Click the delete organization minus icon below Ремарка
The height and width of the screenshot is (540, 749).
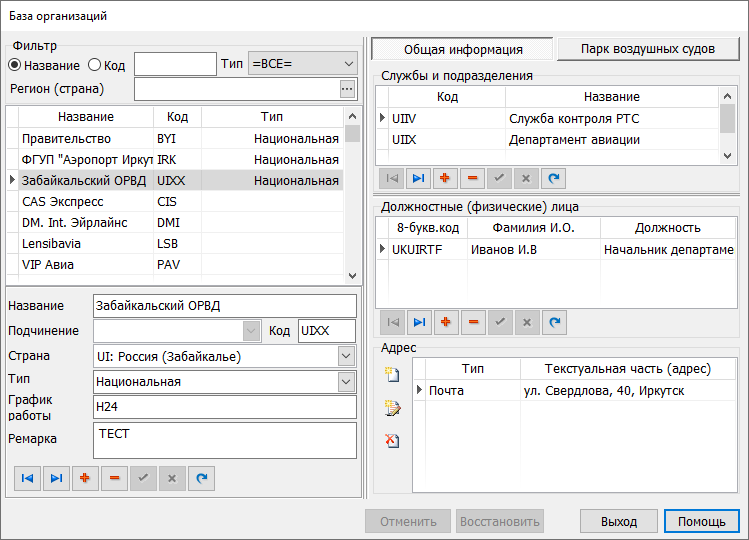(115, 479)
